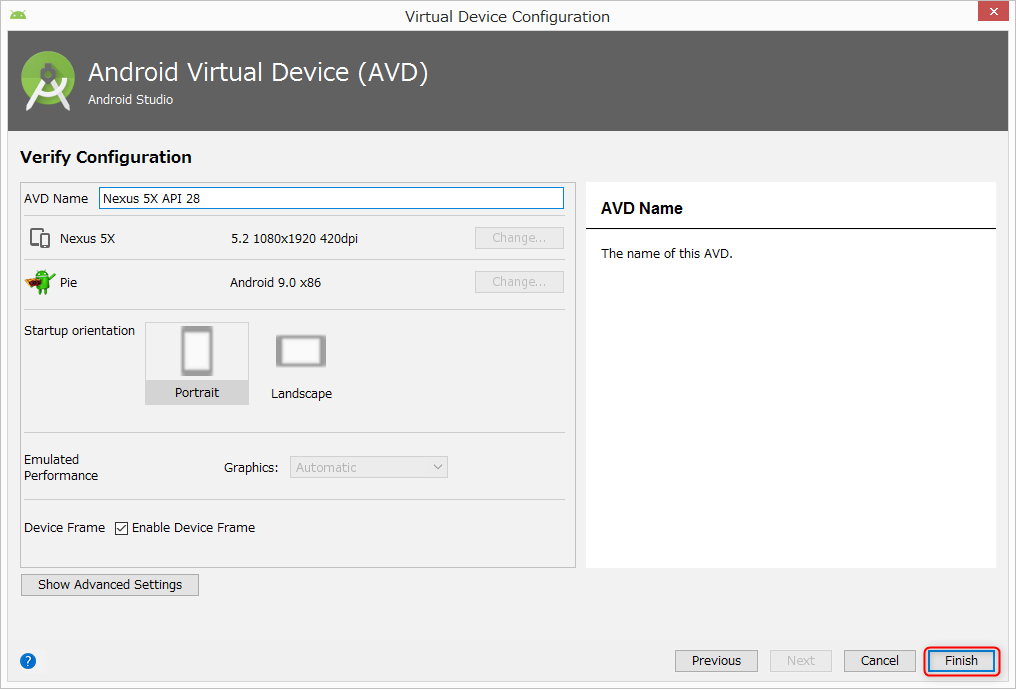Click the Android Pie system image icon

pos(40,282)
